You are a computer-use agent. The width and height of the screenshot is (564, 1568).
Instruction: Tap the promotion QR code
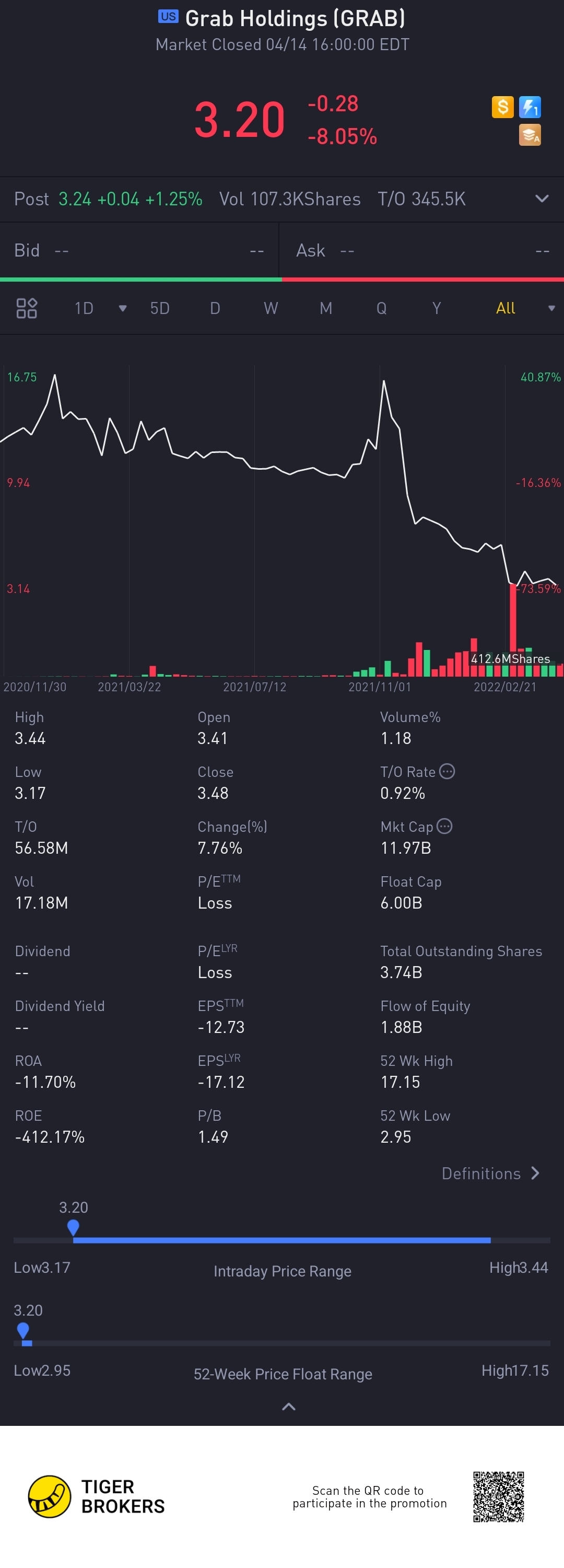[498, 1496]
